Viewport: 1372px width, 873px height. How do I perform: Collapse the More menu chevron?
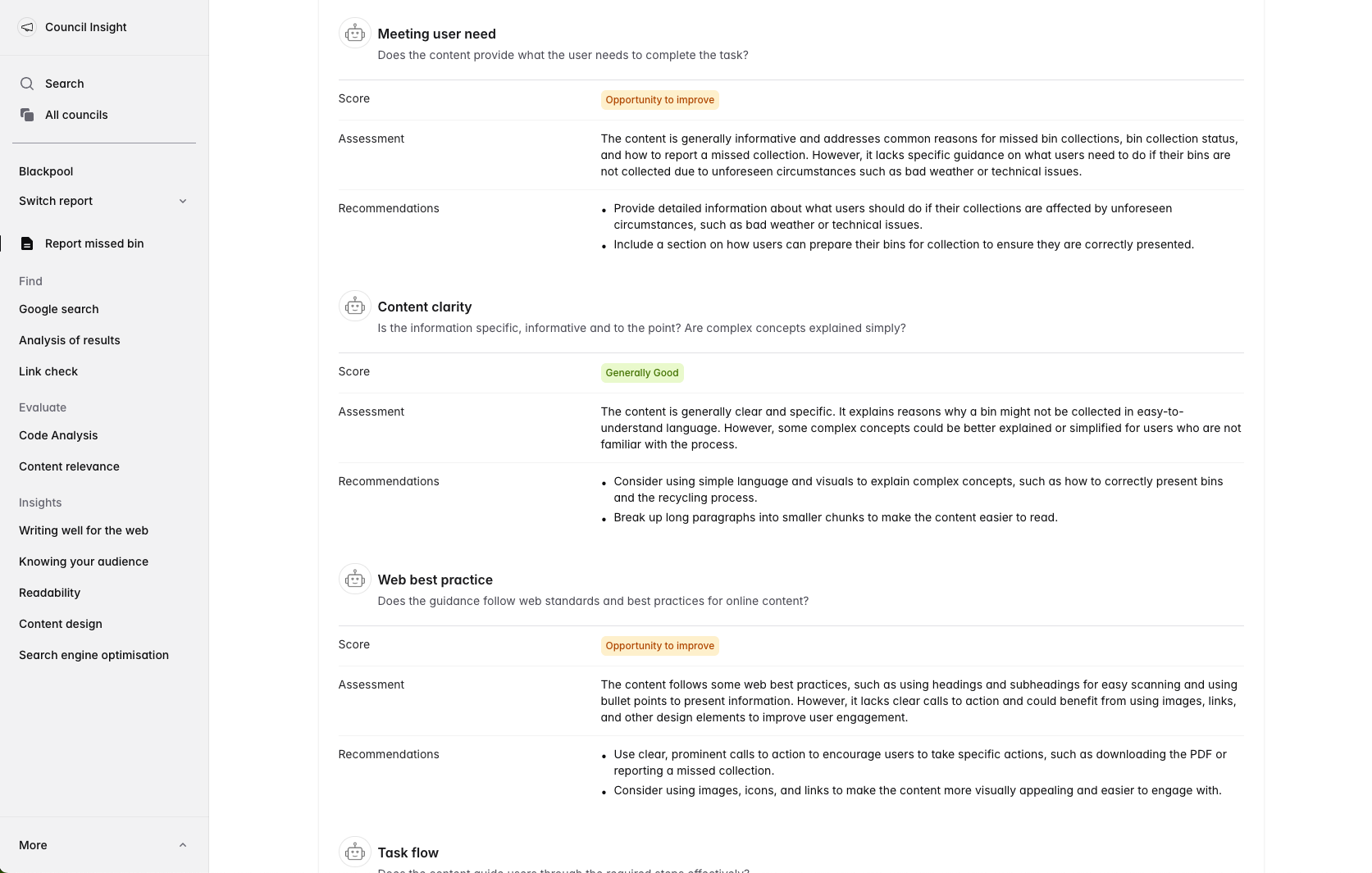183,845
